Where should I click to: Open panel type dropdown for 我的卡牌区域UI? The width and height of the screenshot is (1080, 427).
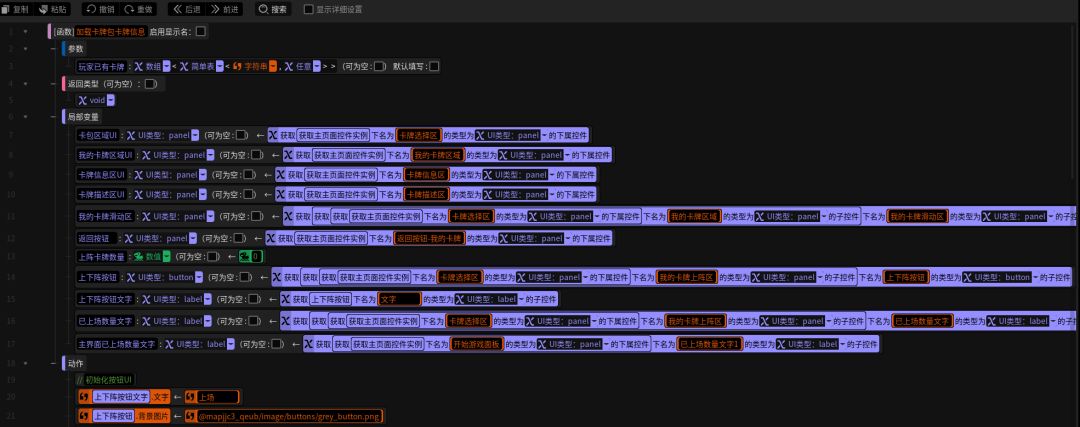point(211,155)
